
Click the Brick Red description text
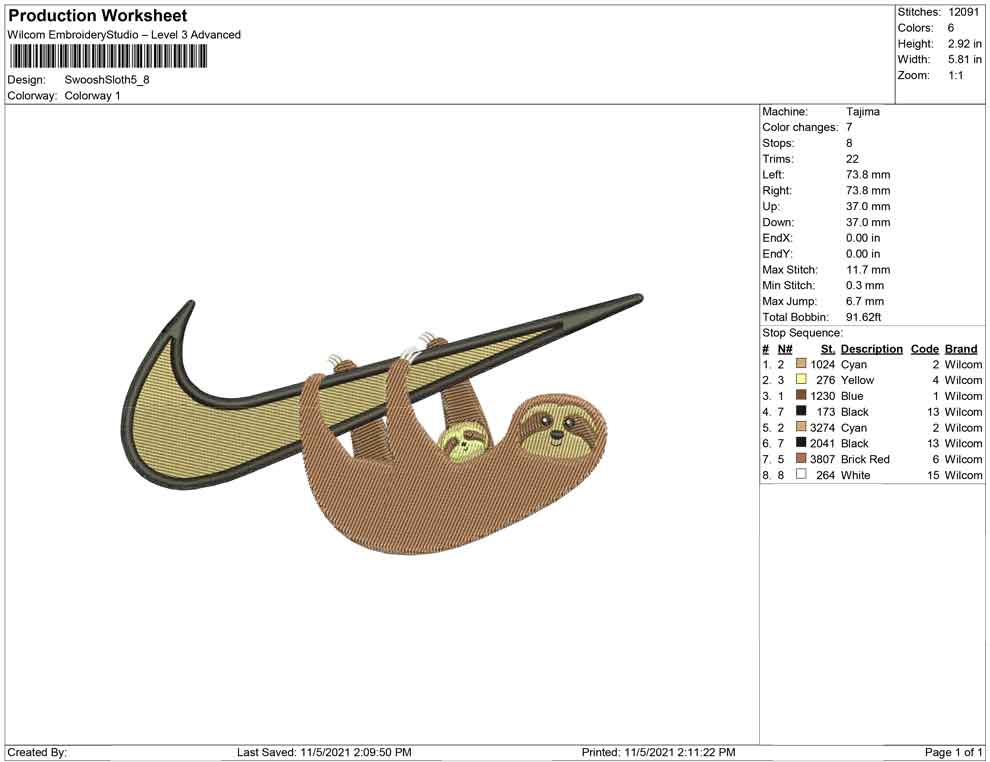click(x=865, y=459)
